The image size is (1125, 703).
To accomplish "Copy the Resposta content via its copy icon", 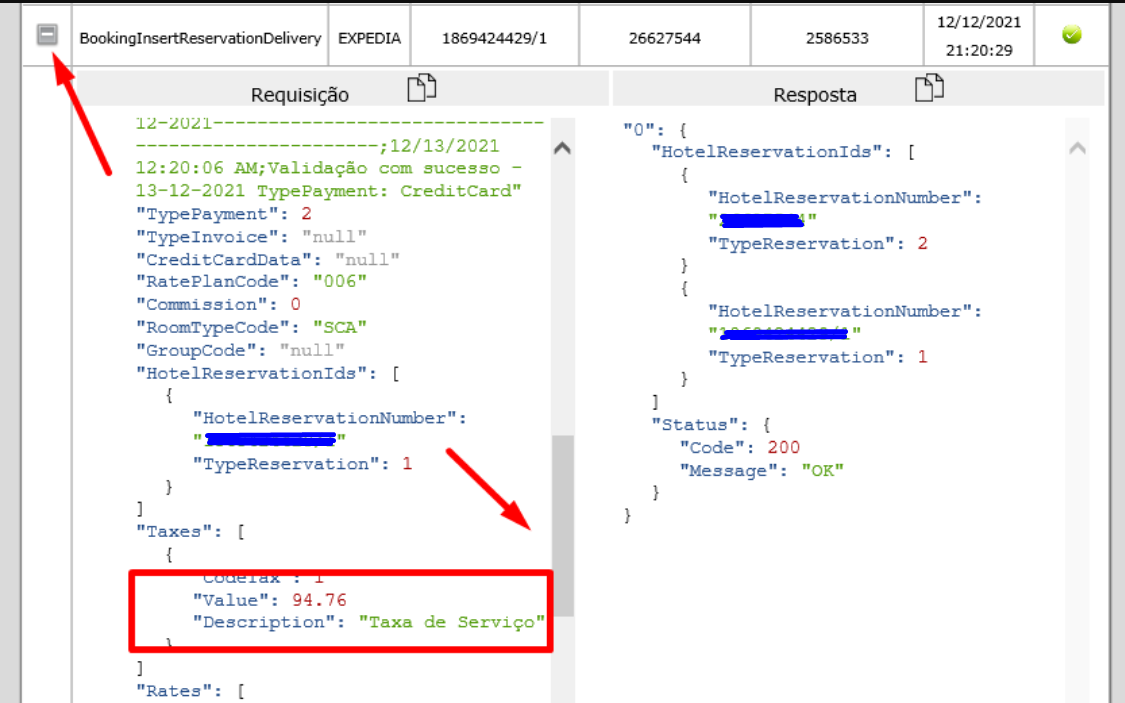I will [929, 88].
